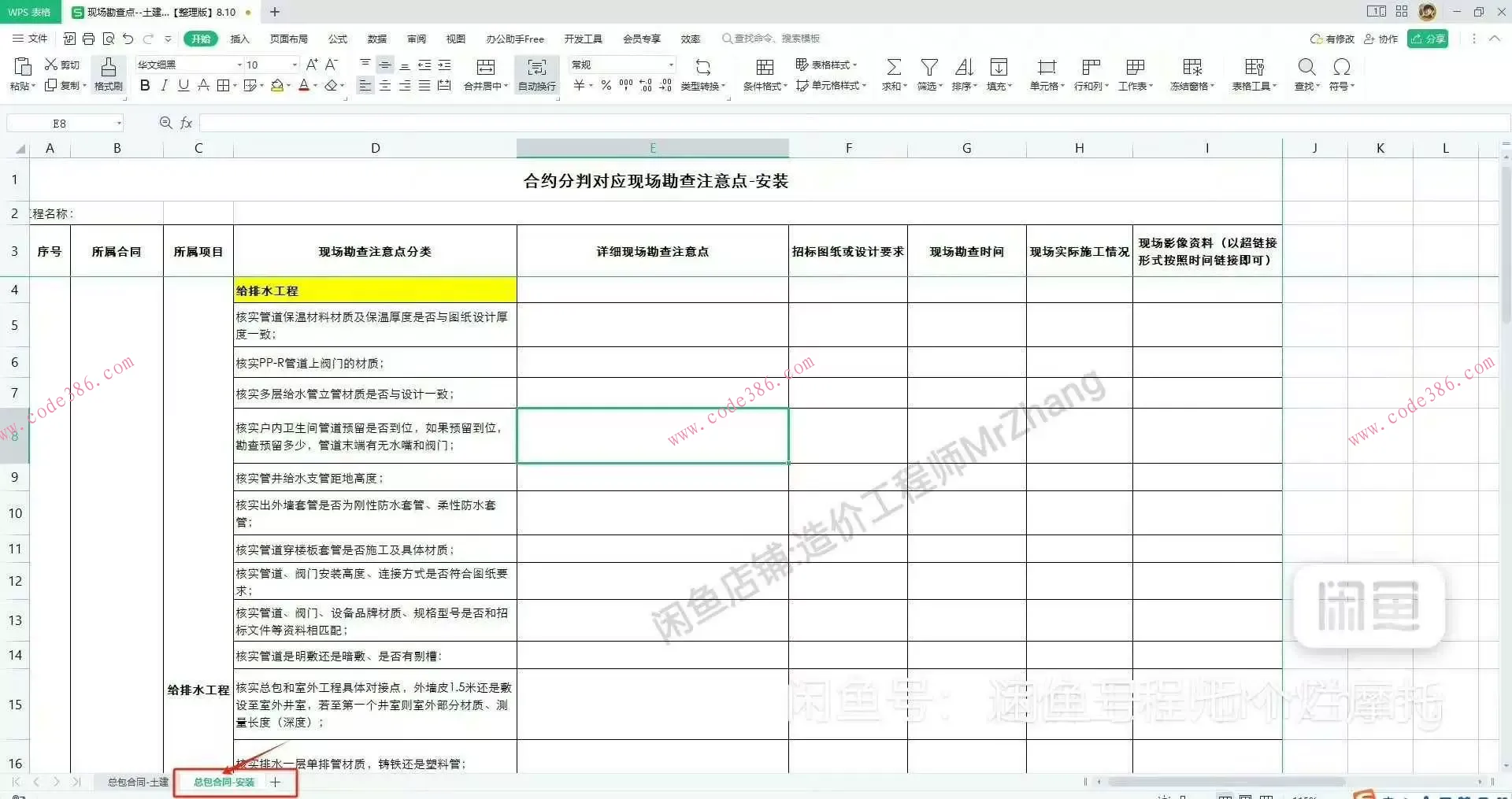Toggle strikethrough text formatting
Screen dimensions: 1512x799
pos(203,86)
